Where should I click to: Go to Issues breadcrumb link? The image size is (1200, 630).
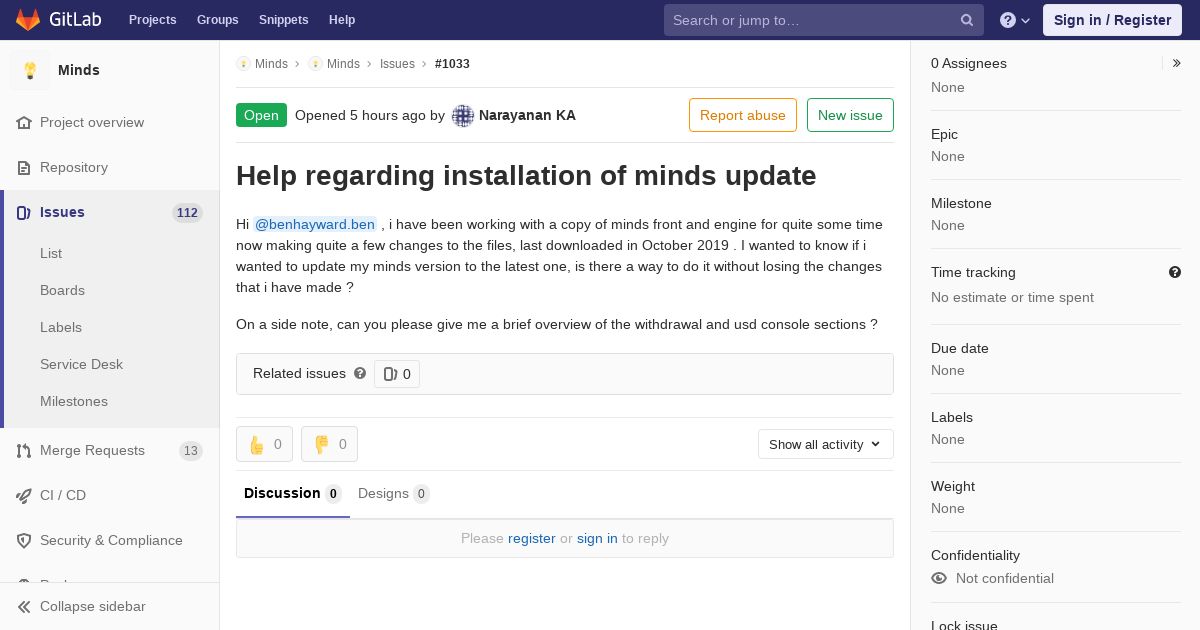[x=397, y=63]
